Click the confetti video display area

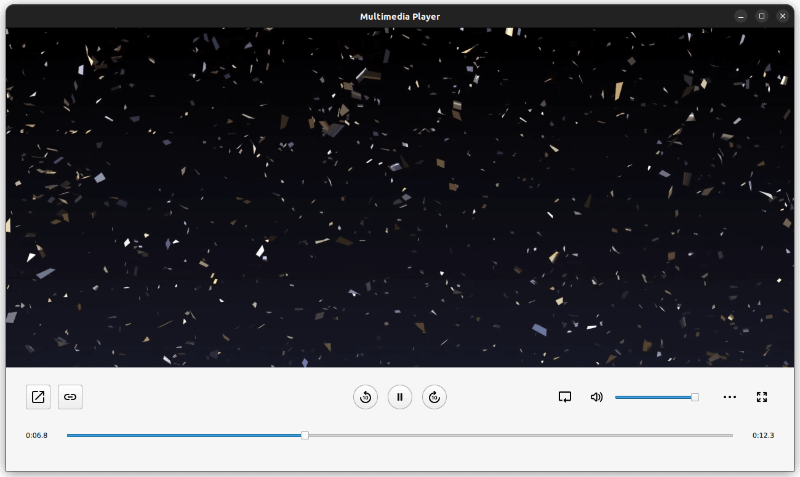click(x=400, y=200)
